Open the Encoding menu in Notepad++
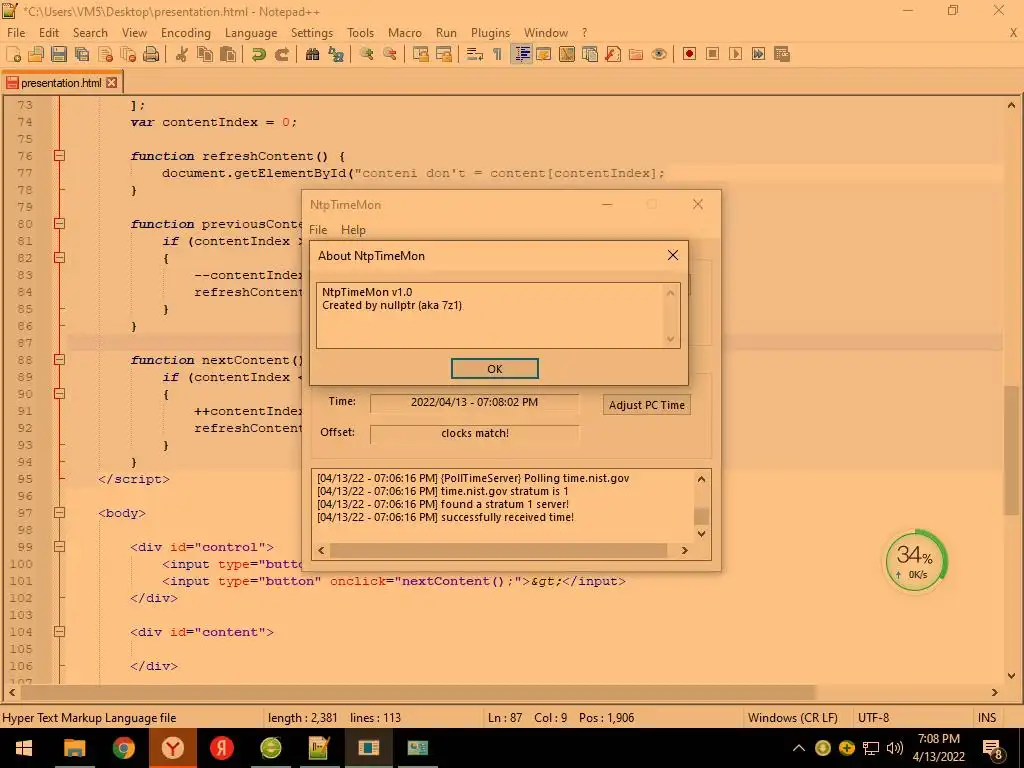The height and width of the screenshot is (768, 1024). pos(185,33)
